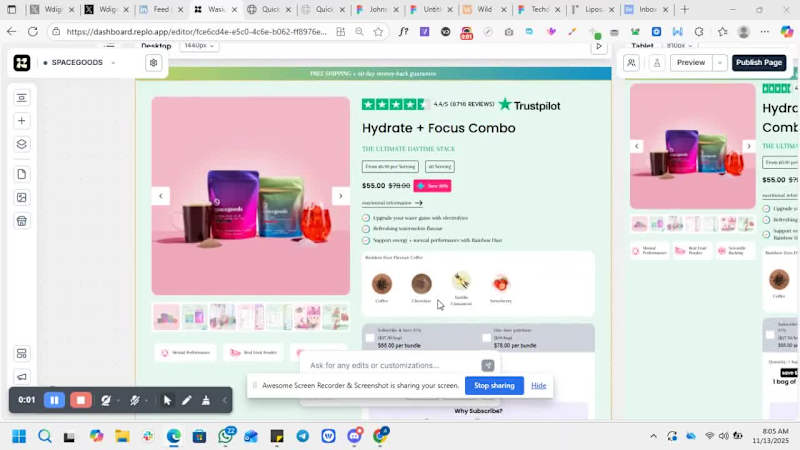This screenshot has height=450, width=800.
Task: Open the tablet width dropdown
Action: coord(680,46)
